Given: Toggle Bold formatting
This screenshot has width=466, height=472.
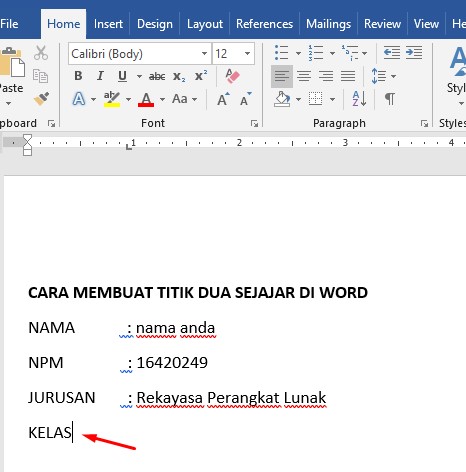Looking at the screenshot, I should [78, 76].
